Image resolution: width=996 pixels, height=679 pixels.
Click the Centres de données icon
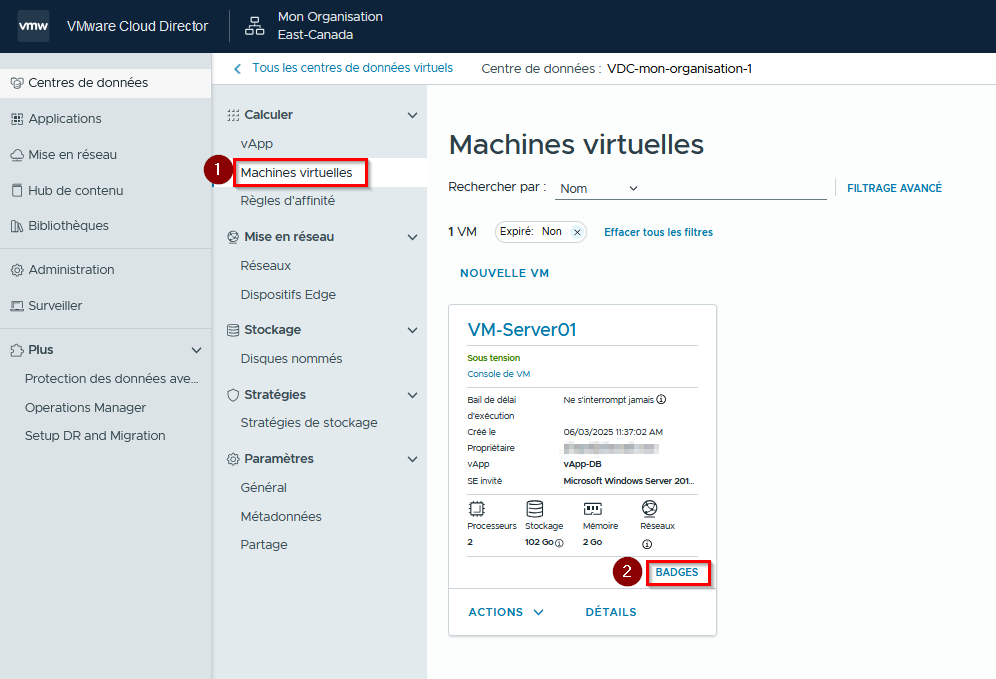coord(17,83)
